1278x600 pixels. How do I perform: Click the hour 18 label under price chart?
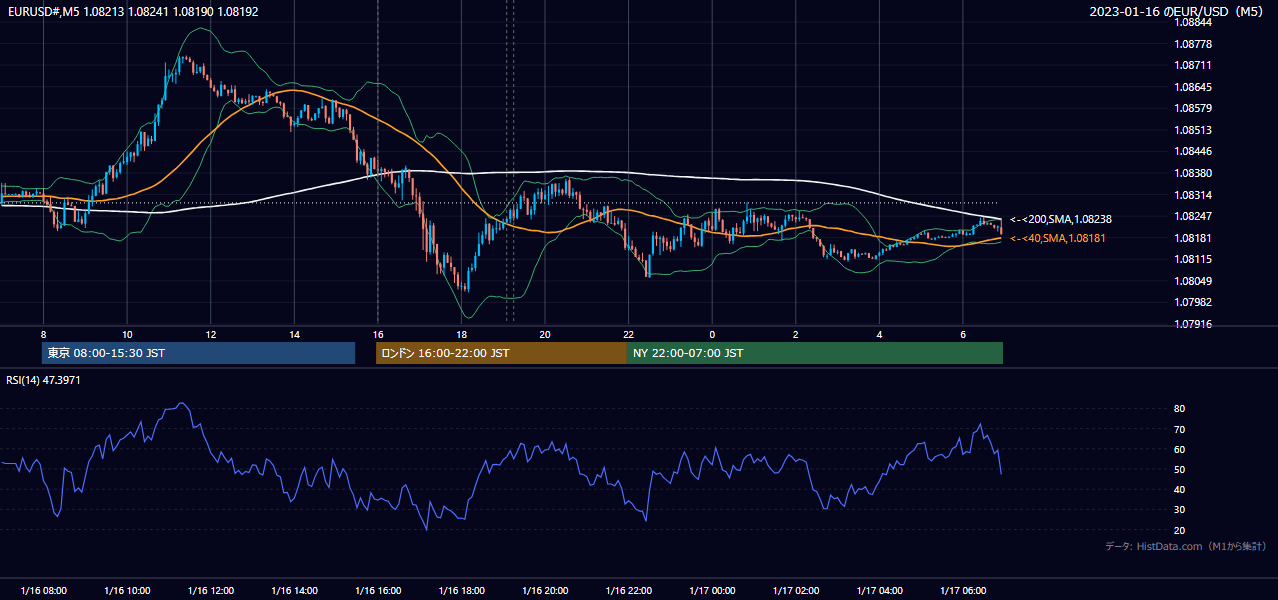(461, 334)
